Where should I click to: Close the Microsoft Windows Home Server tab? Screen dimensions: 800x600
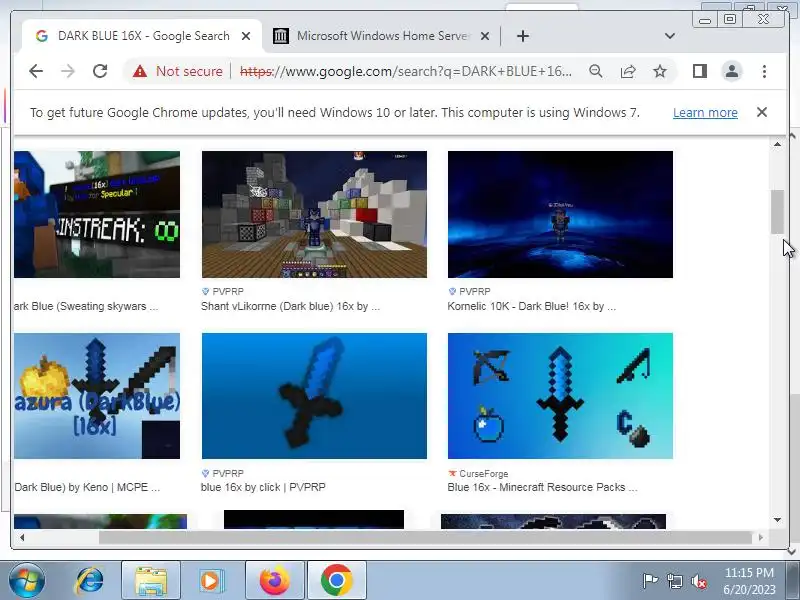coord(485,36)
